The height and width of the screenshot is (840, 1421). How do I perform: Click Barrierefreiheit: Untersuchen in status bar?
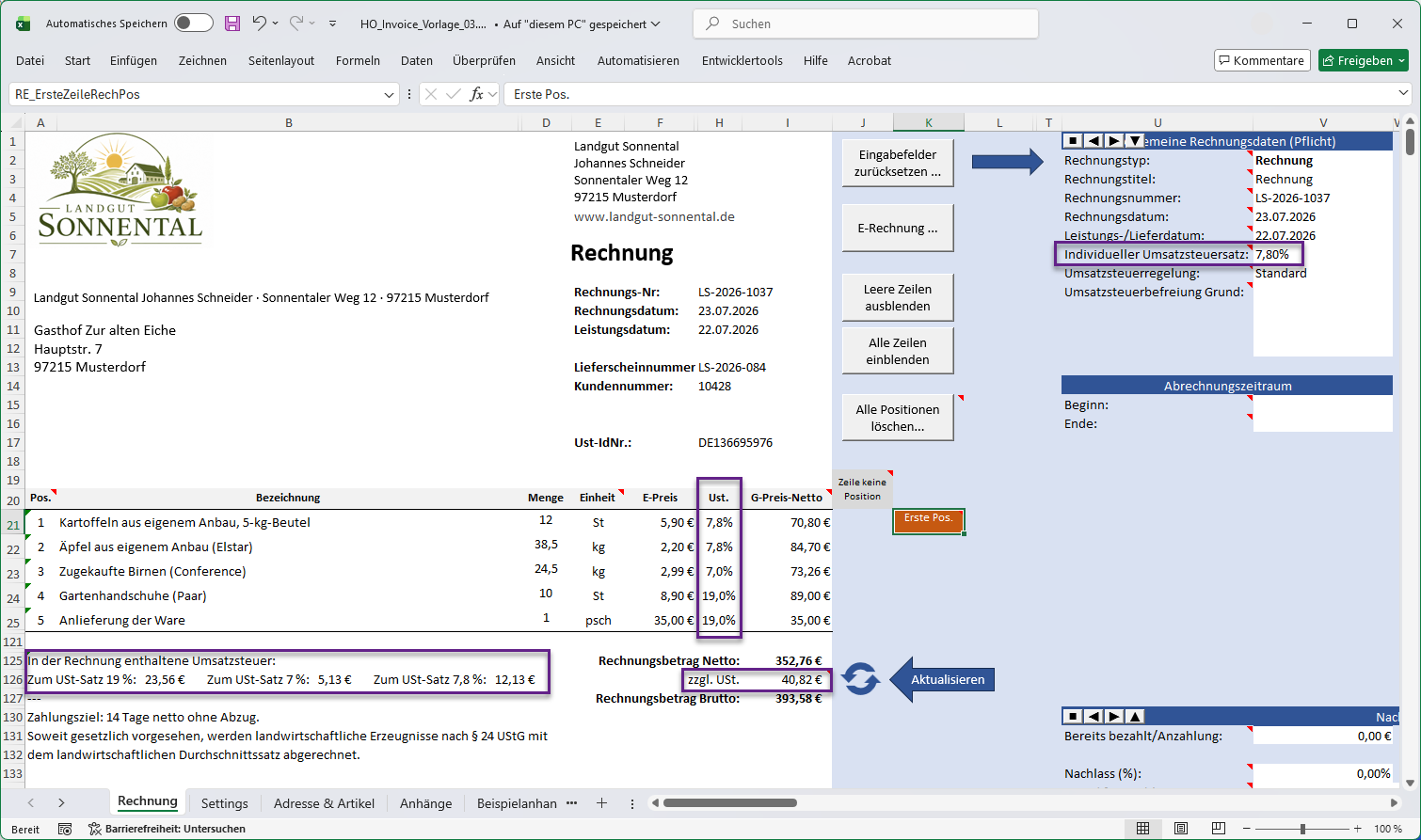(x=167, y=829)
